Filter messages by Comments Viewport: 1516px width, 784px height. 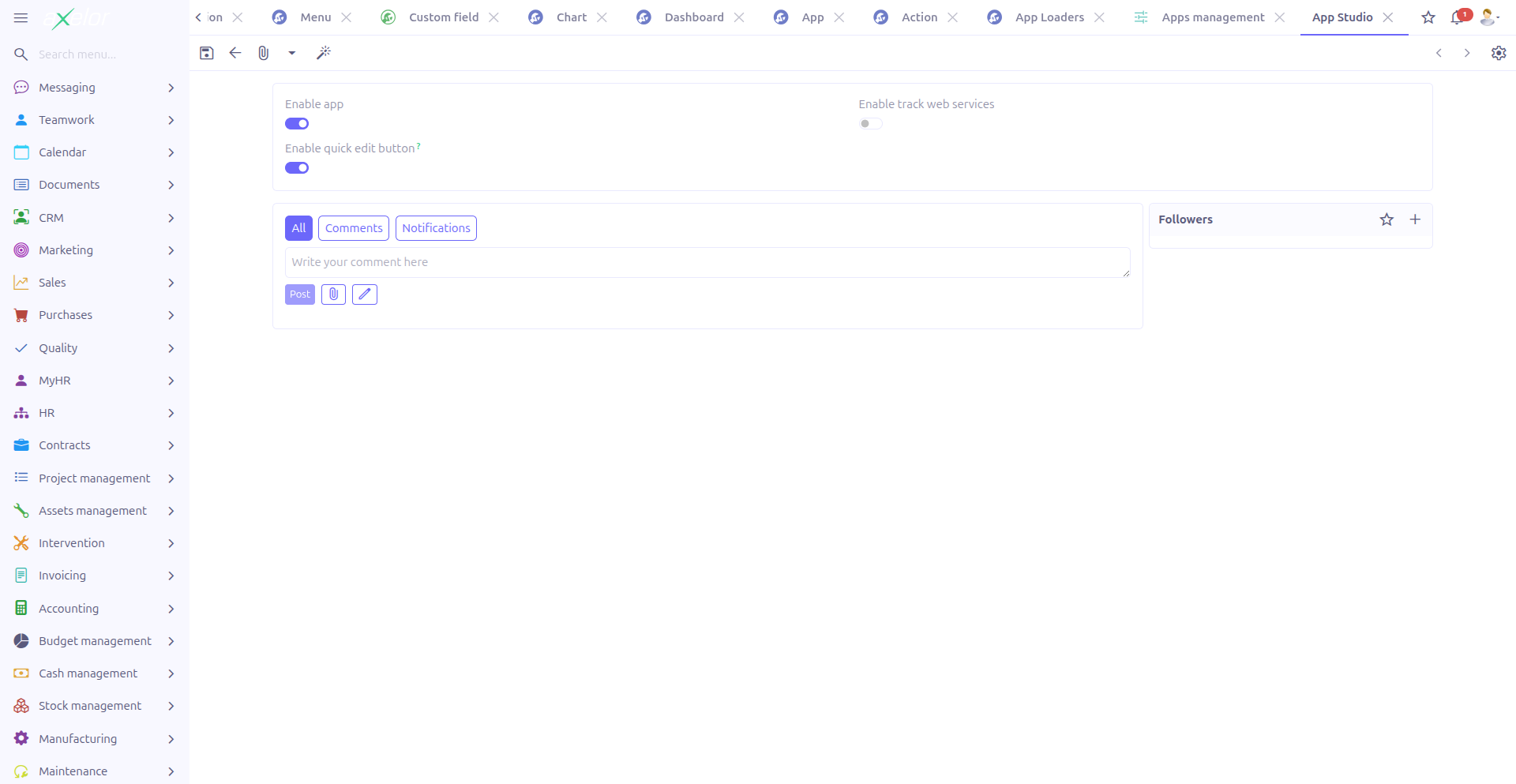[354, 228]
